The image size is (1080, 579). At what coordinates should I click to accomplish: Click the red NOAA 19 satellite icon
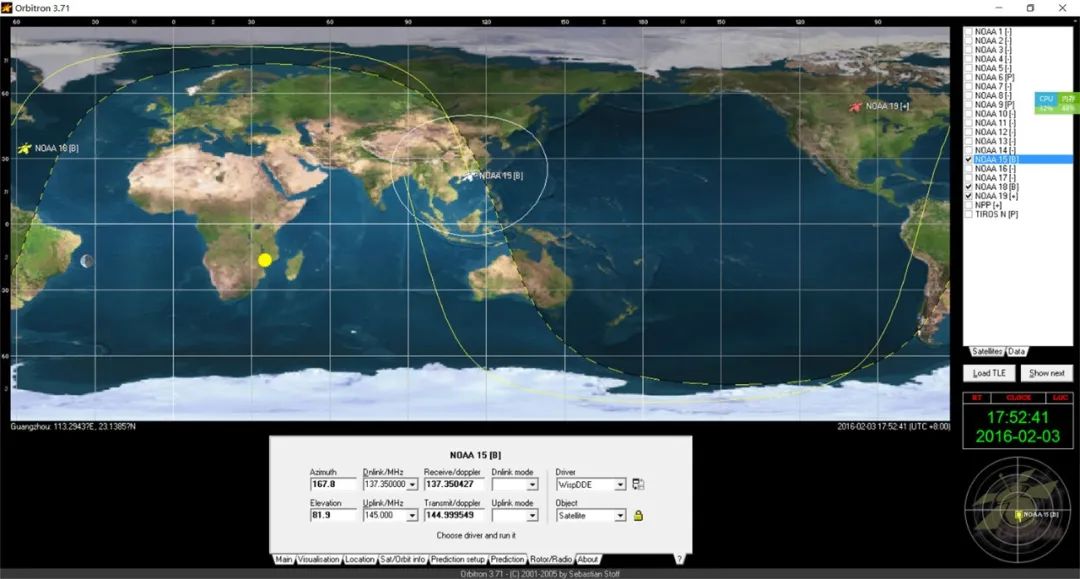point(855,106)
